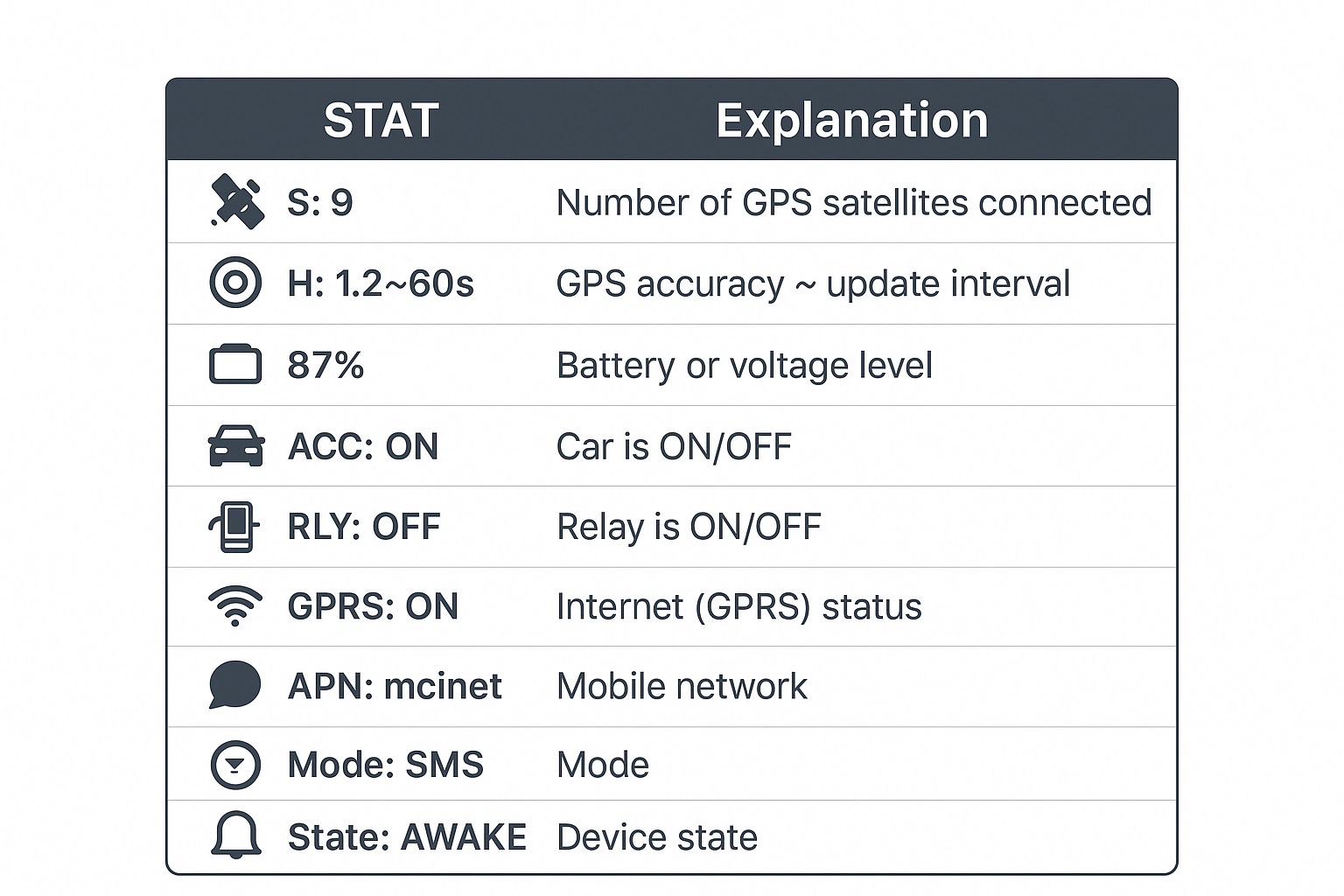The height and width of the screenshot is (896, 1344).
Task: Click the 'GPRS: ON' status text
Action: point(373,607)
